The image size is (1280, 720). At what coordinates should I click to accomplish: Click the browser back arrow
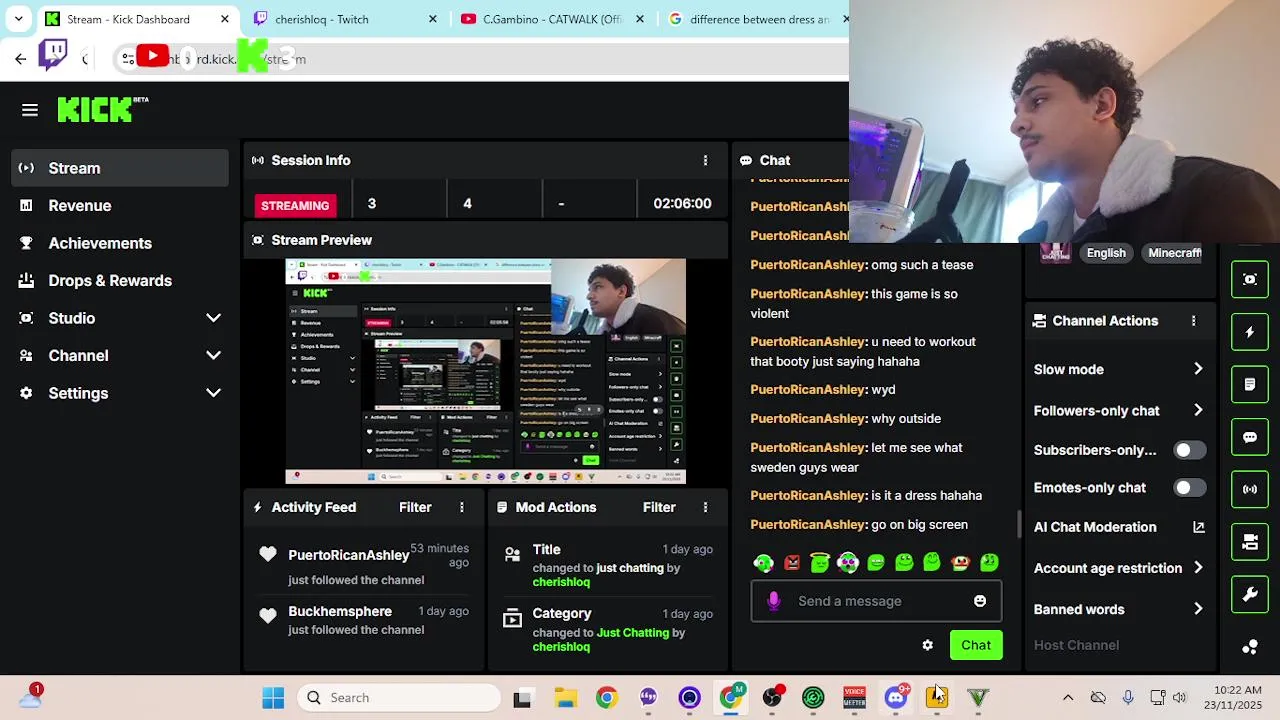[20, 59]
